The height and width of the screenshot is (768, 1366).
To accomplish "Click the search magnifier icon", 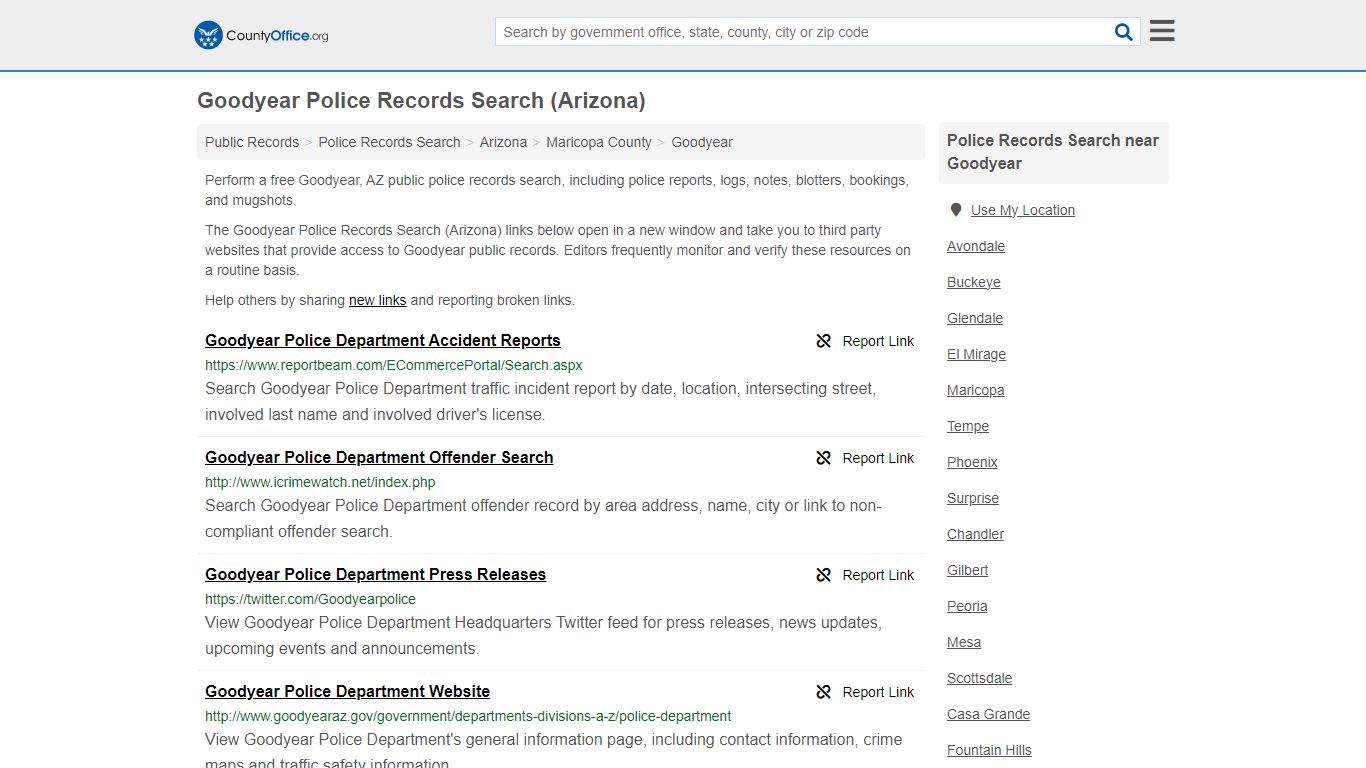I will 1124,32.
